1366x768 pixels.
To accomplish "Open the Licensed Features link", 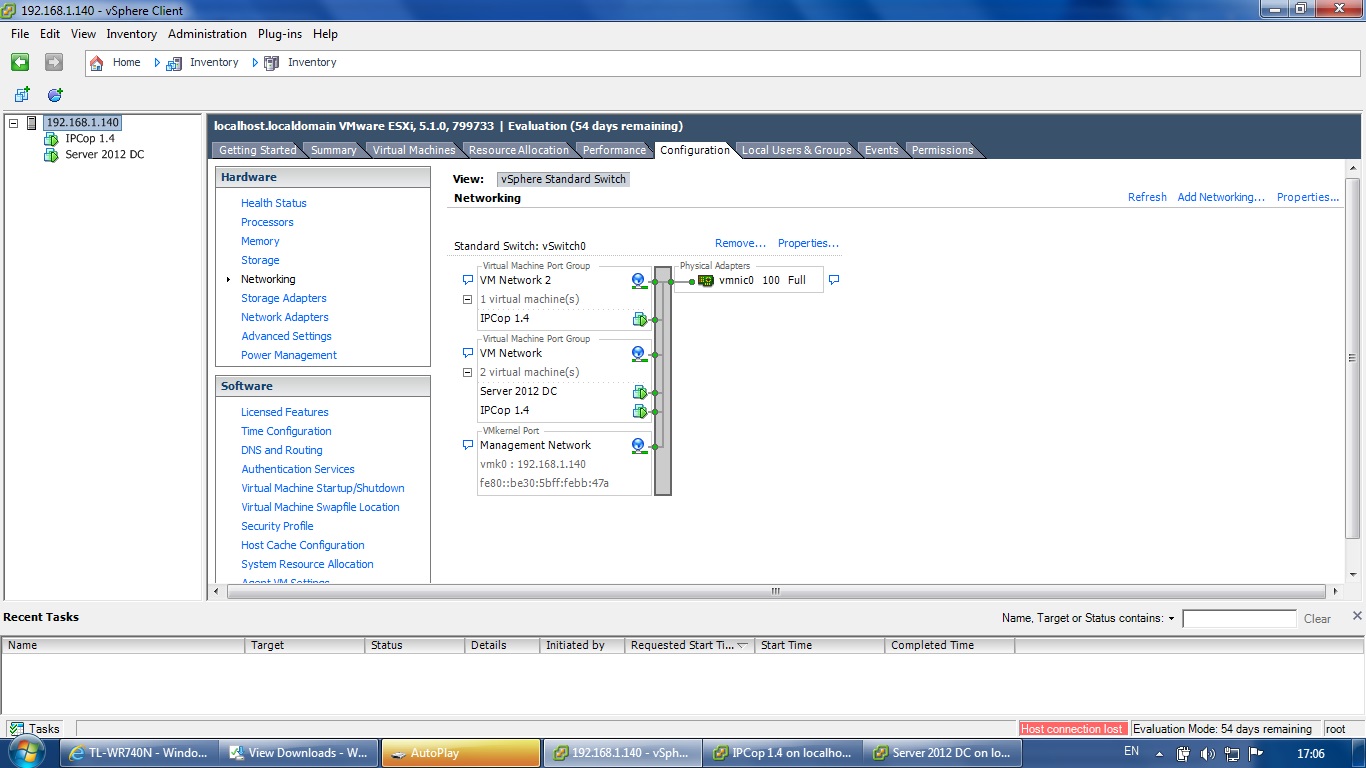I will 285,412.
